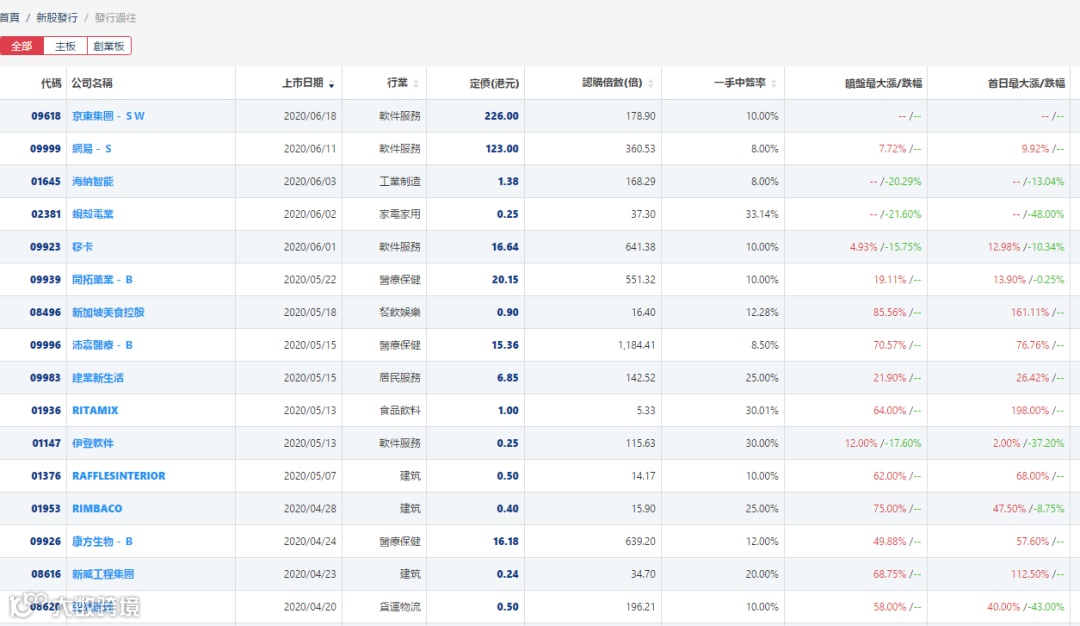Click subscription multiple 641.38

(x=641, y=247)
